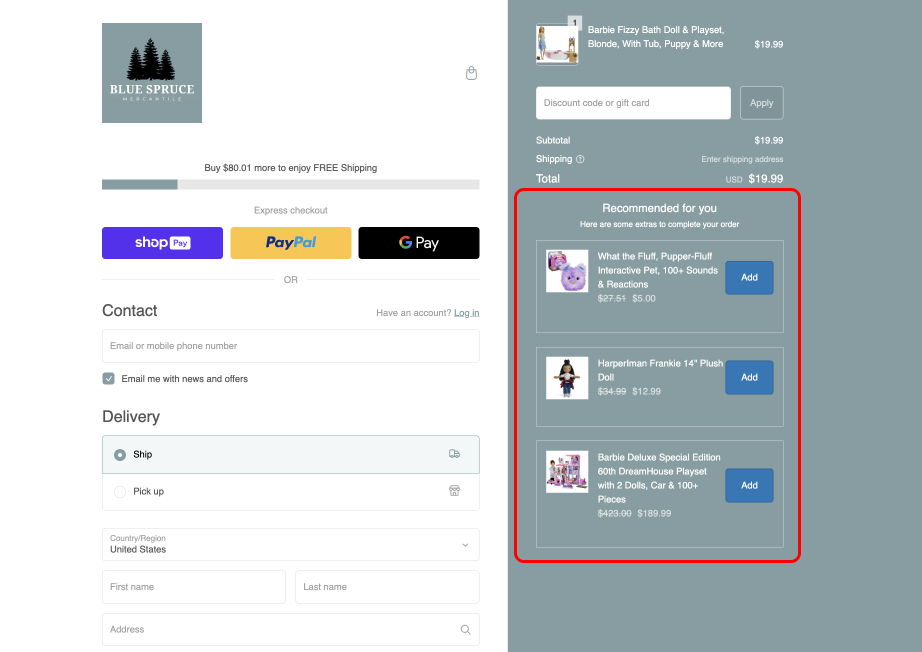Select the Ship delivery radio option

pos(120,454)
